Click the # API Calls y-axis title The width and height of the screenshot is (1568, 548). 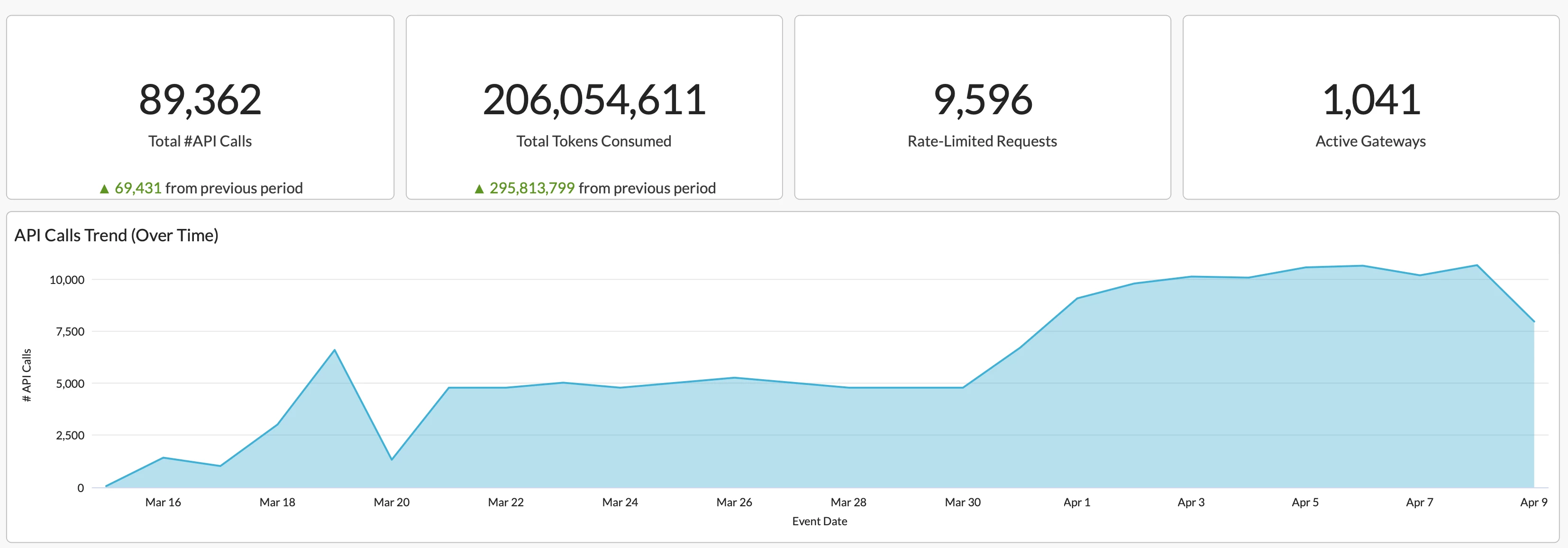click(27, 375)
